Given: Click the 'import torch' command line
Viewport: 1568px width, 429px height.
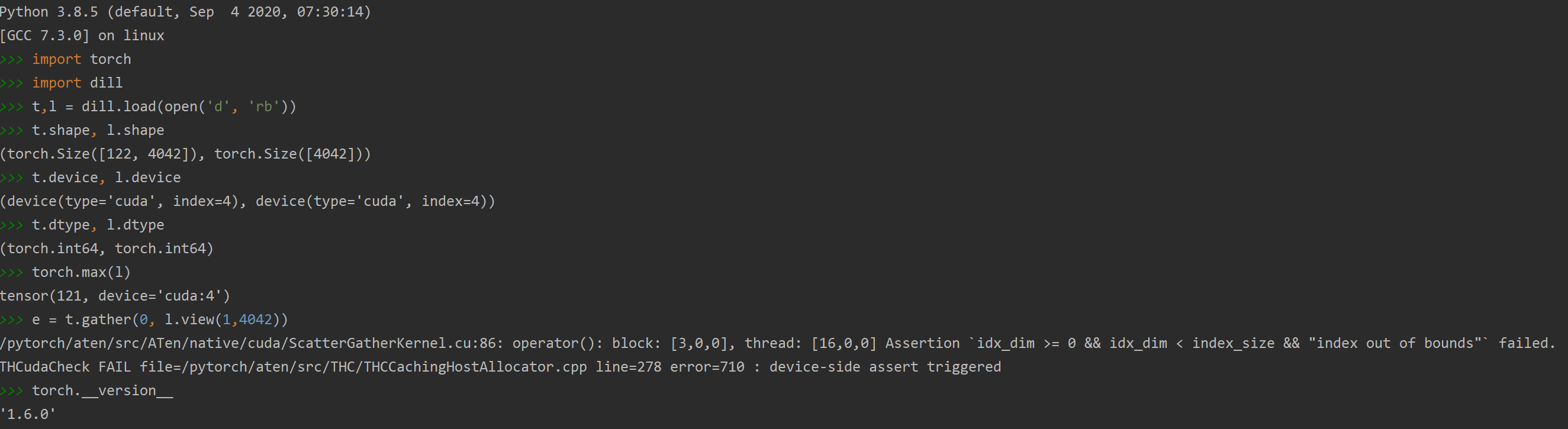Looking at the screenshot, I should (x=81, y=59).
